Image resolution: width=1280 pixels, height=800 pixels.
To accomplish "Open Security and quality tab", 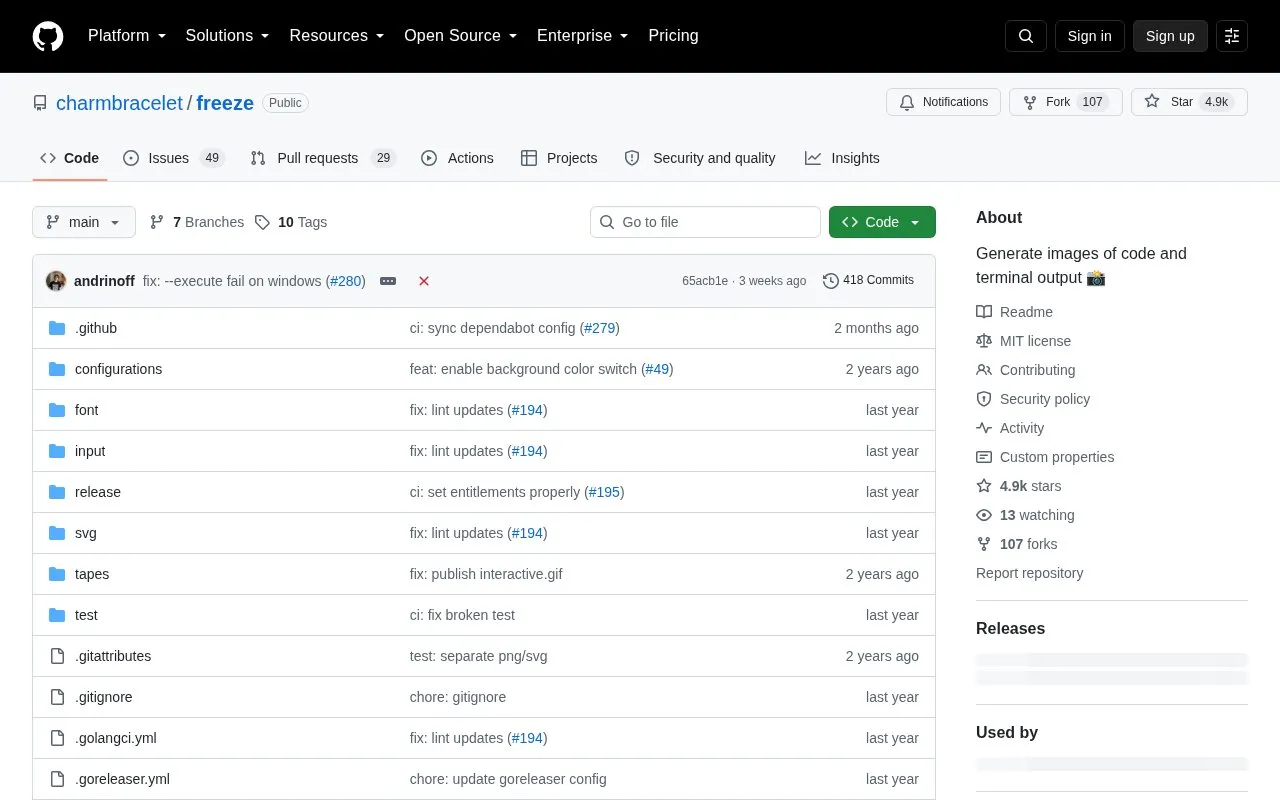I will click(x=700, y=158).
